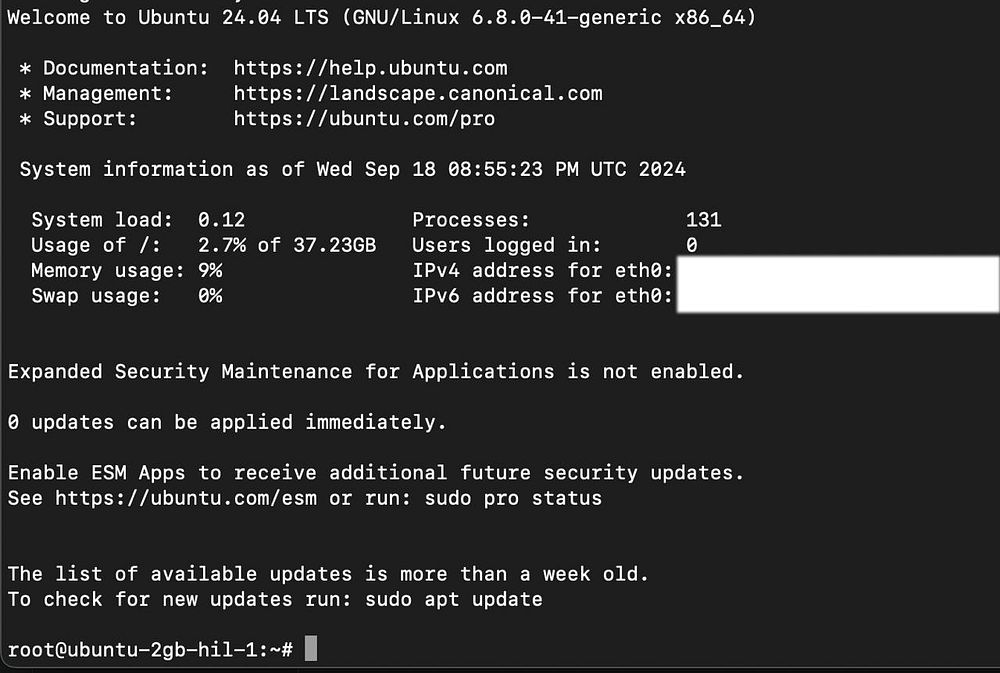The width and height of the screenshot is (1000, 673).
Task: Click the '0 updates can be applied' line
Action: click(x=226, y=422)
